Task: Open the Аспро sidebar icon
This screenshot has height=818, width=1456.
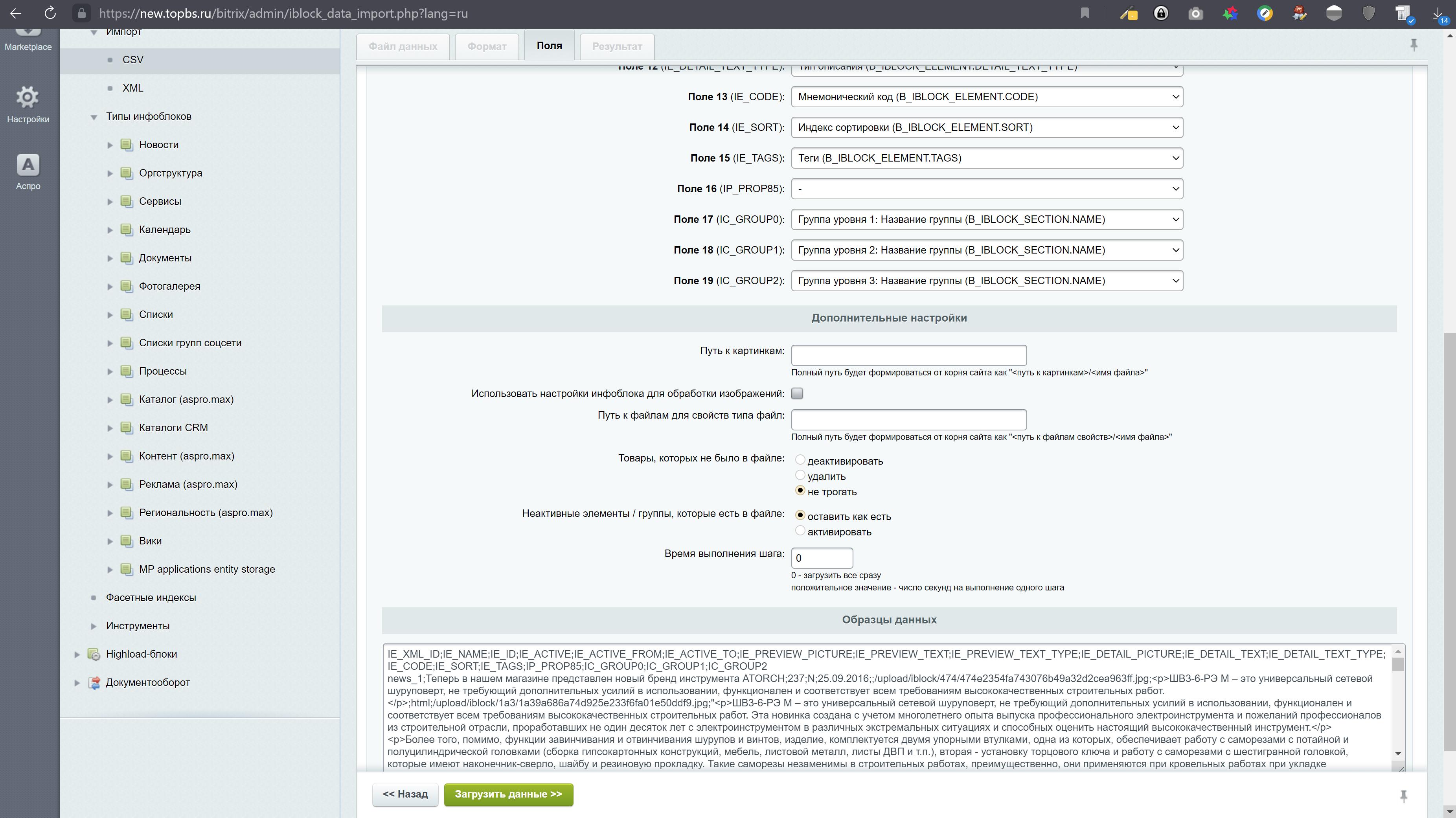Action: pyautogui.click(x=28, y=165)
